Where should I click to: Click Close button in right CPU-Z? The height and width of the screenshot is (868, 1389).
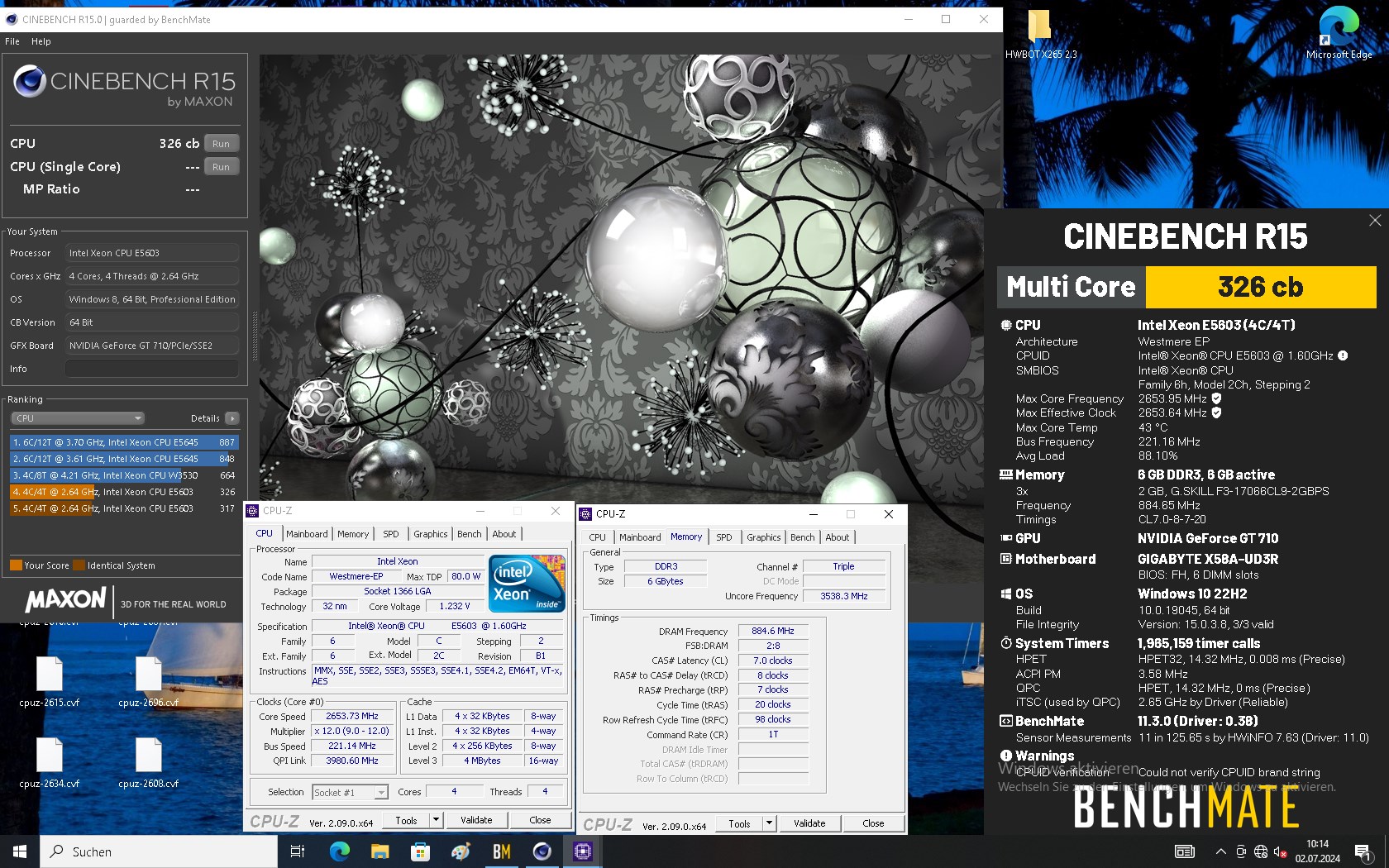pos(873,823)
